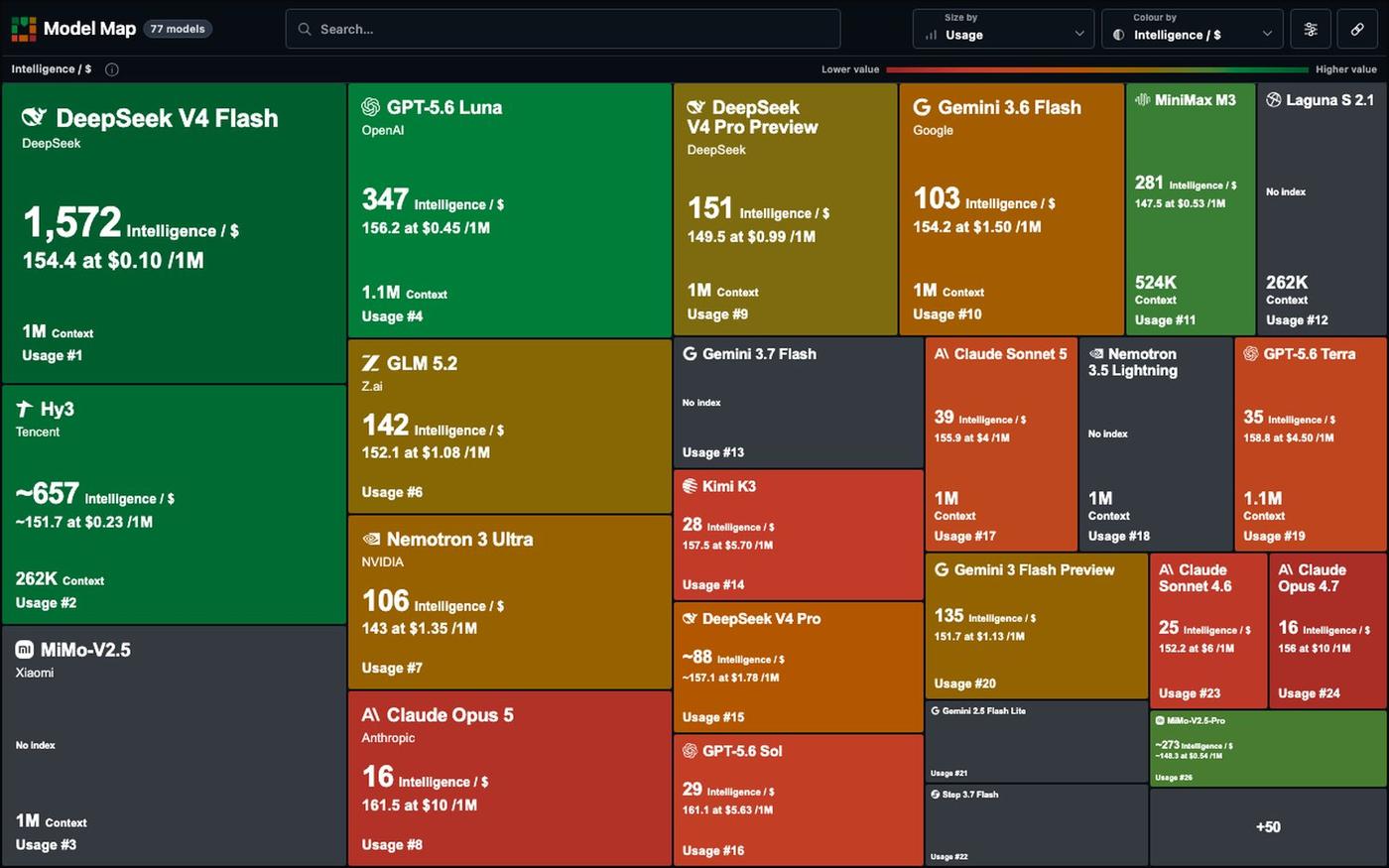Viewport: 1389px width, 868px height.
Task: Click the Higher value legend label
Action: [1345, 69]
